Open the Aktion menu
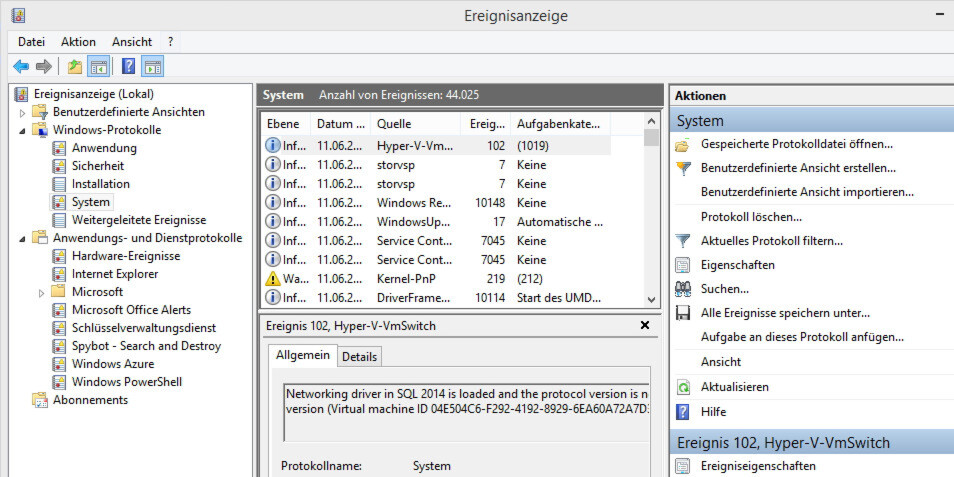This screenshot has width=954, height=477. tap(78, 42)
